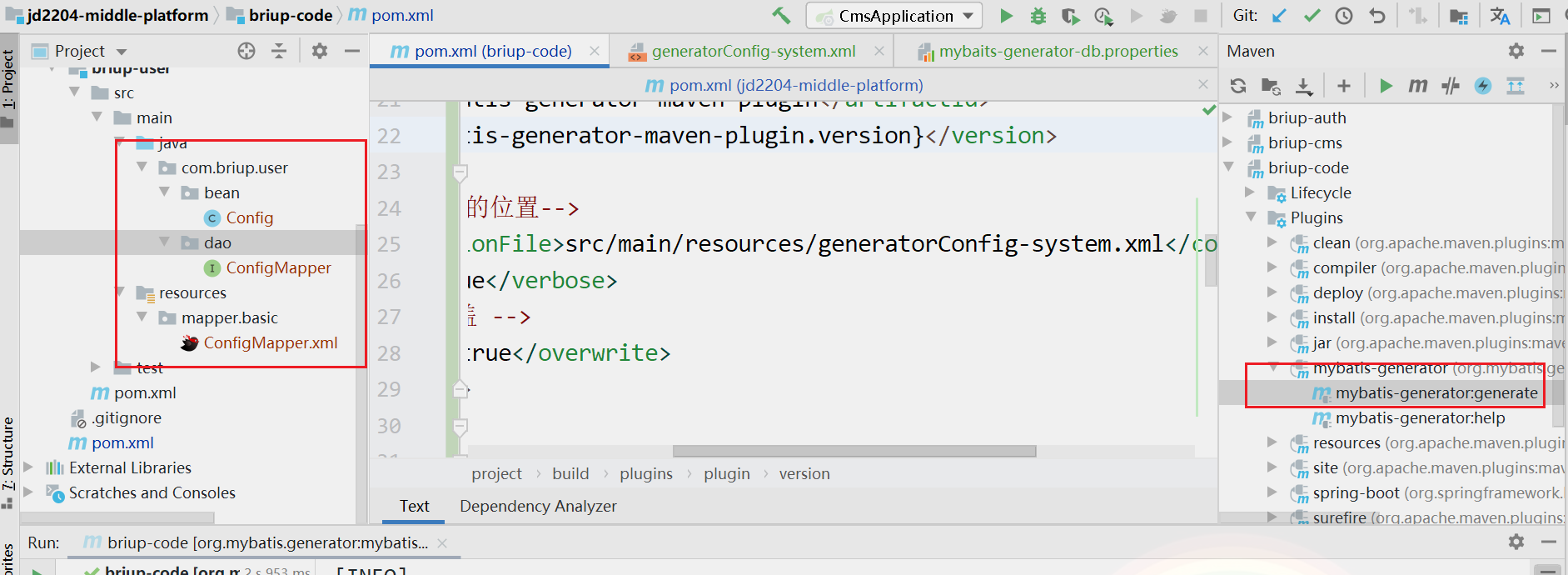The image size is (1568, 575).
Task: Add Maven project with plus icon
Action: [1344, 86]
